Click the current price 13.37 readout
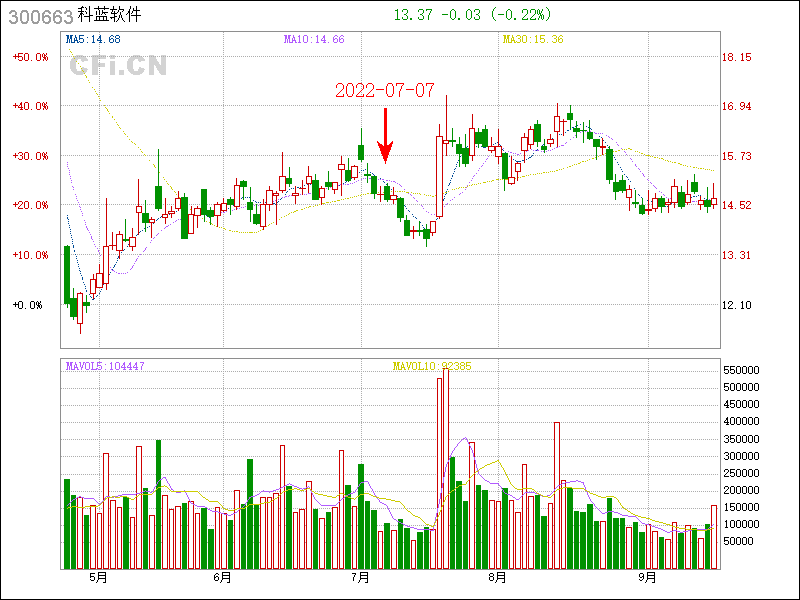 click(414, 15)
